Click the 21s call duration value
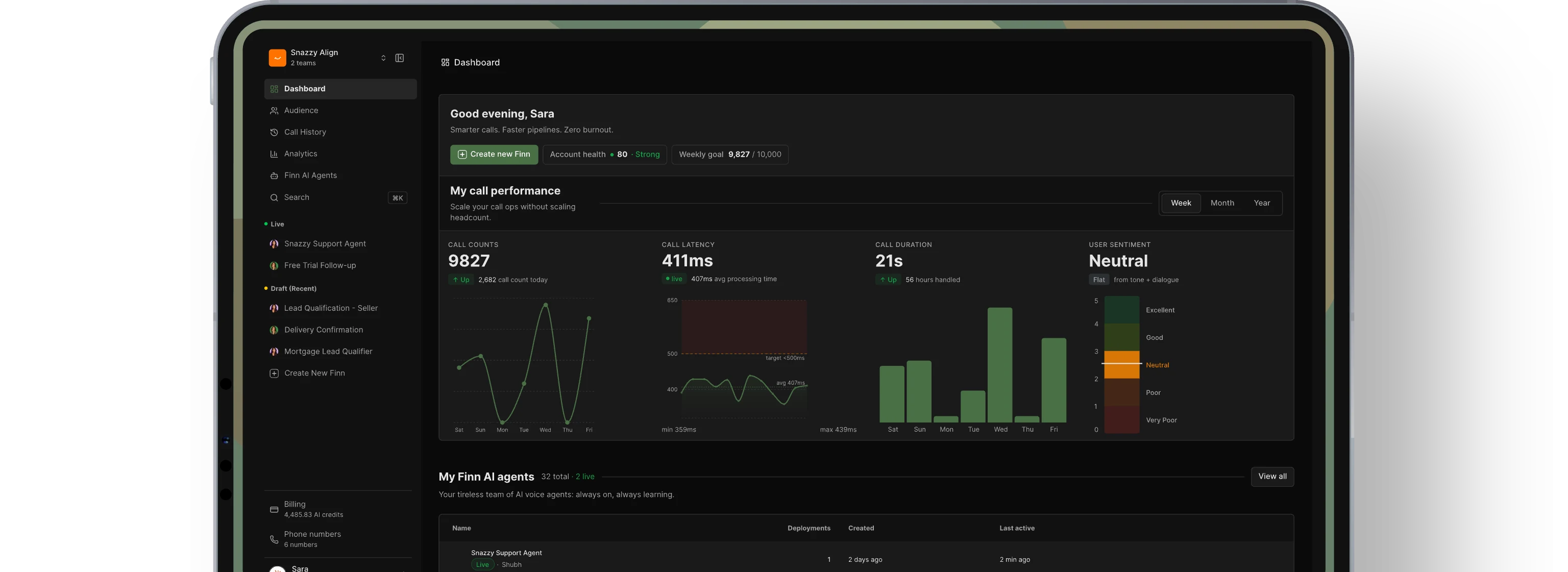1568x572 pixels. pyautogui.click(x=889, y=261)
